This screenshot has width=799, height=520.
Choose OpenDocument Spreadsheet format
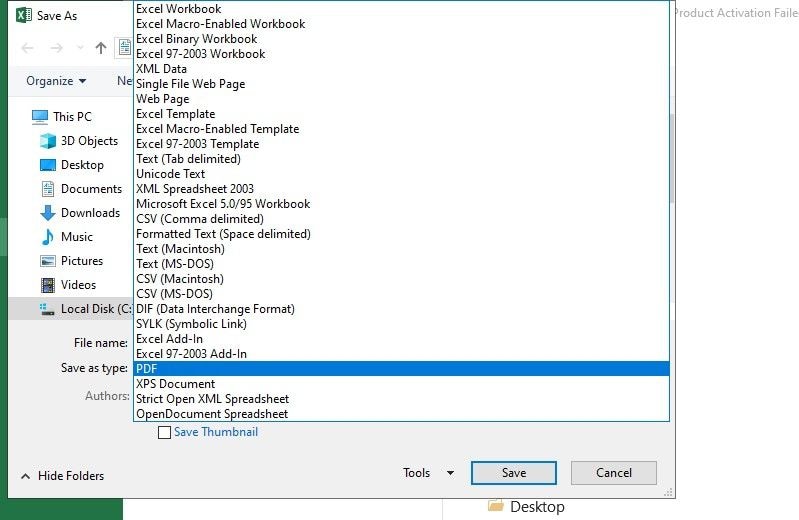tap(401, 414)
